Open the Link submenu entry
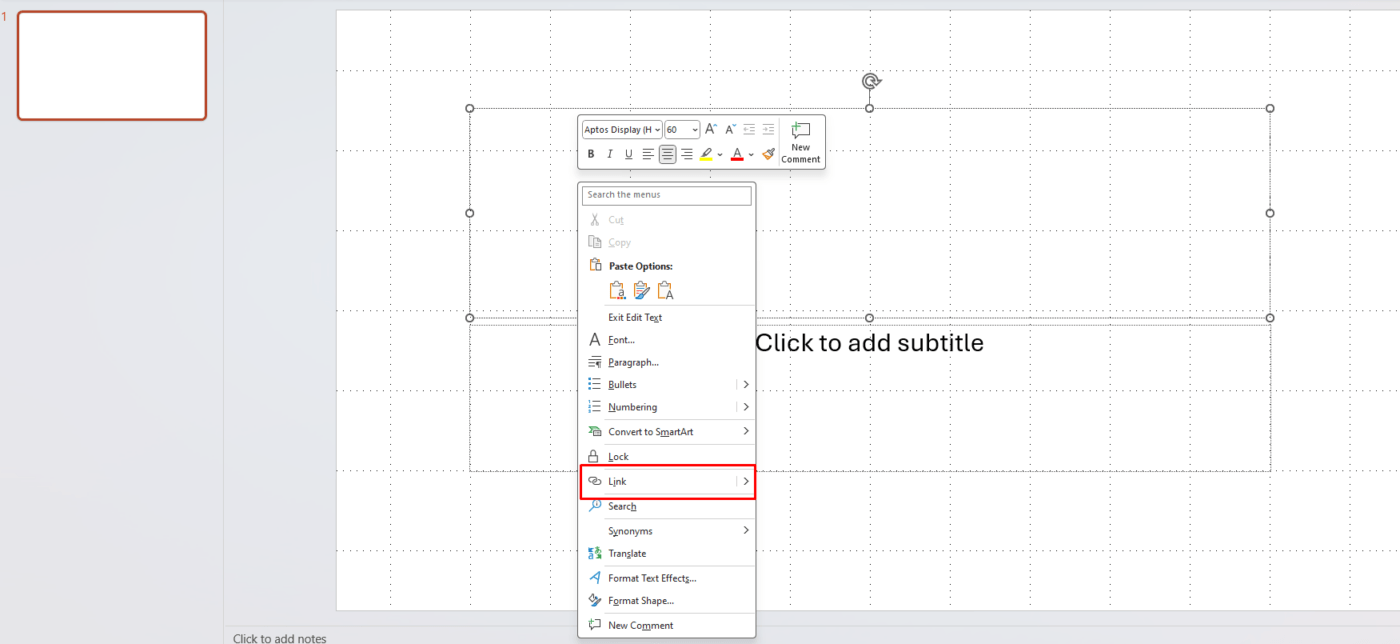1400x644 pixels. pos(667,481)
